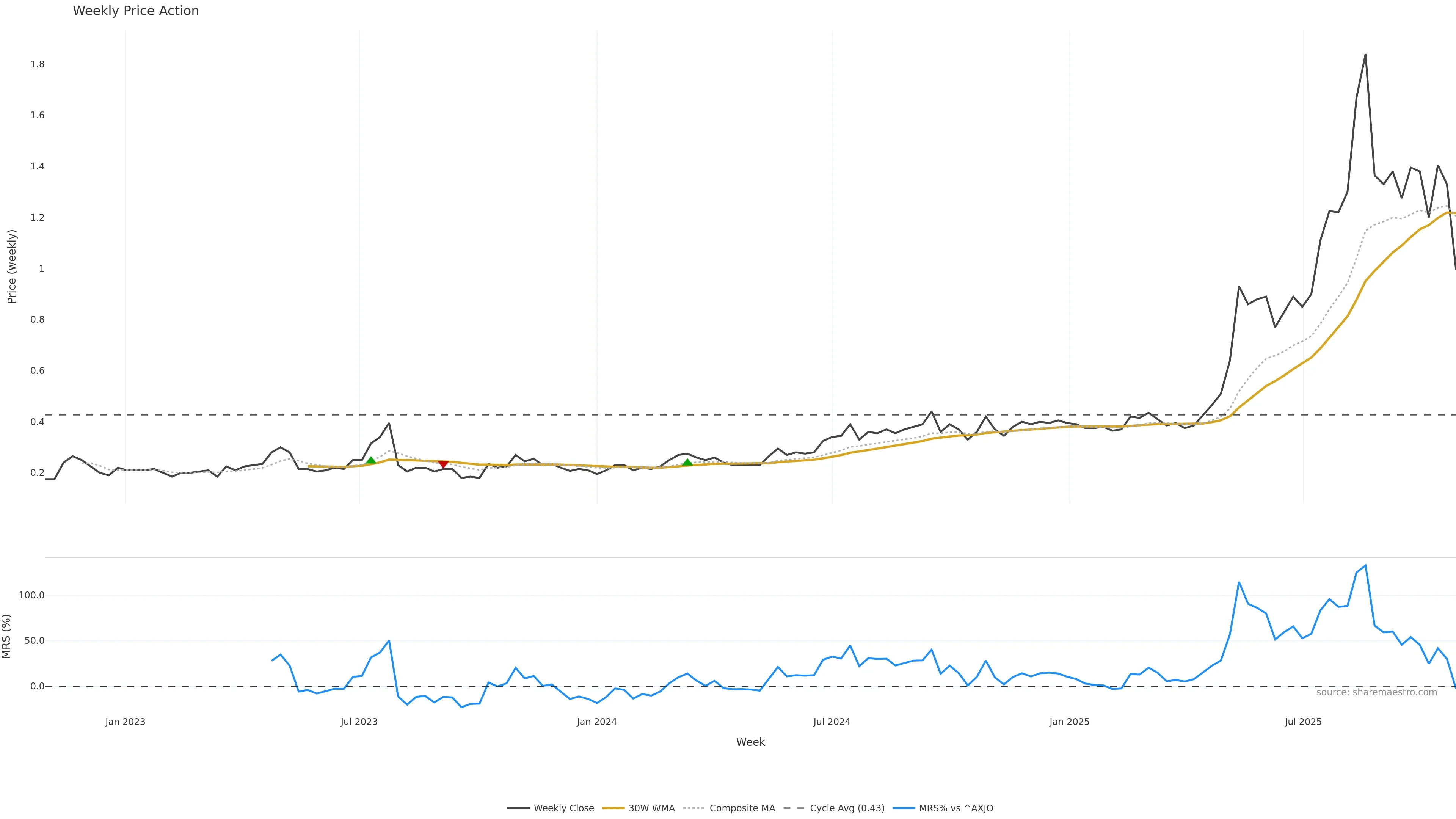Viewport: 1456px width, 819px height.
Task: Toggle the Weekly Close legend label
Action: [563, 808]
